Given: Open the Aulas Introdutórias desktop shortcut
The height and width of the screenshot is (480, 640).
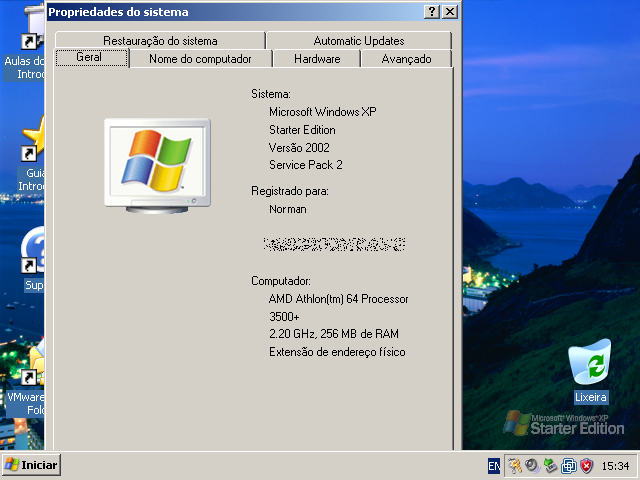Looking at the screenshot, I should click(x=30, y=45).
